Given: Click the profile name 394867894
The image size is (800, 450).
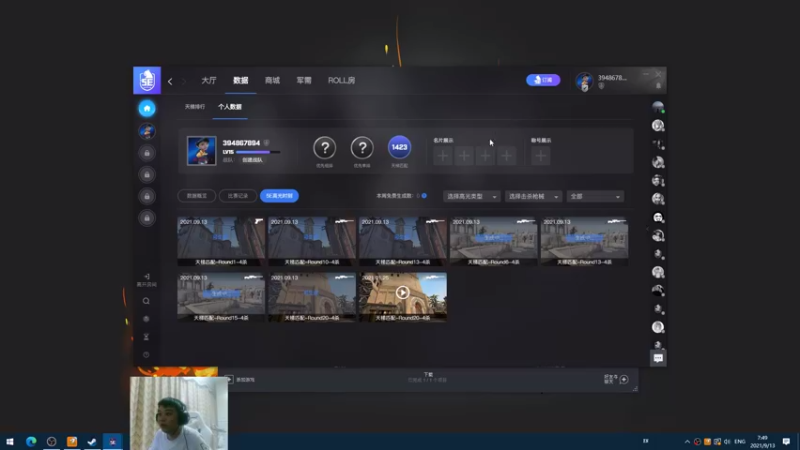Looking at the screenshot, I should [x=241, y=143].
